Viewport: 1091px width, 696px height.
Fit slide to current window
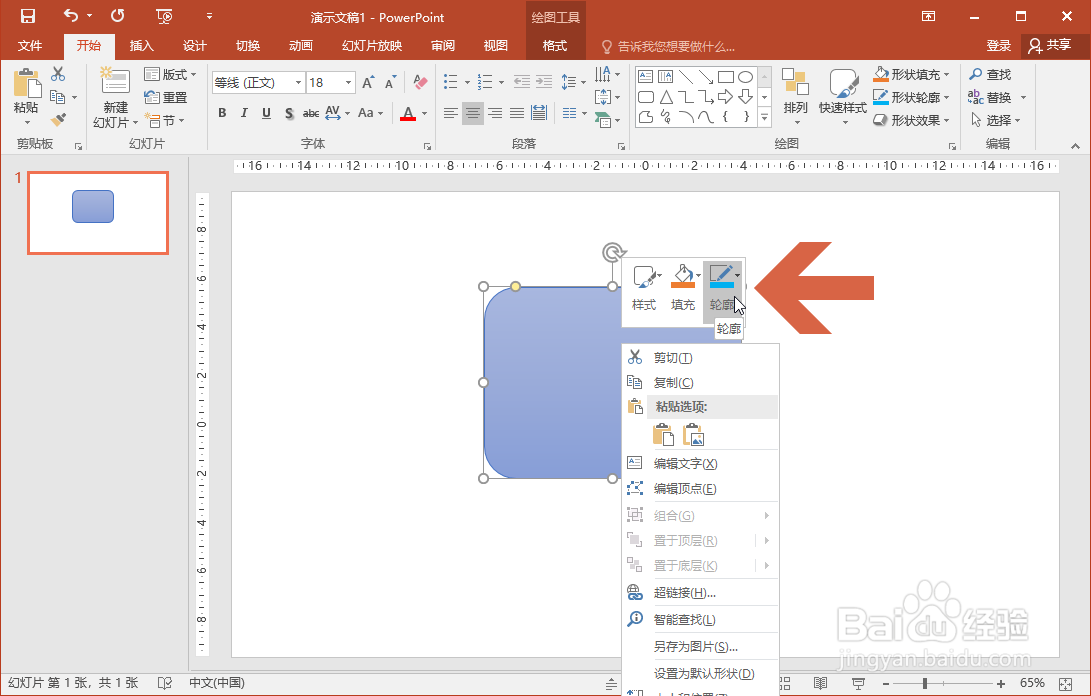click(x=1065, y=683)
